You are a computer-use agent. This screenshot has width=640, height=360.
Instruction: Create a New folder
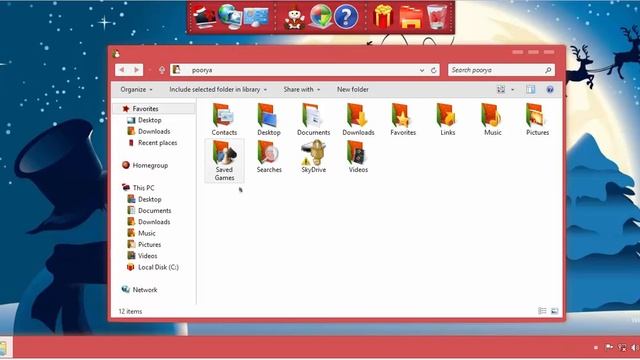pyautogui.click(x=353, y=89)
